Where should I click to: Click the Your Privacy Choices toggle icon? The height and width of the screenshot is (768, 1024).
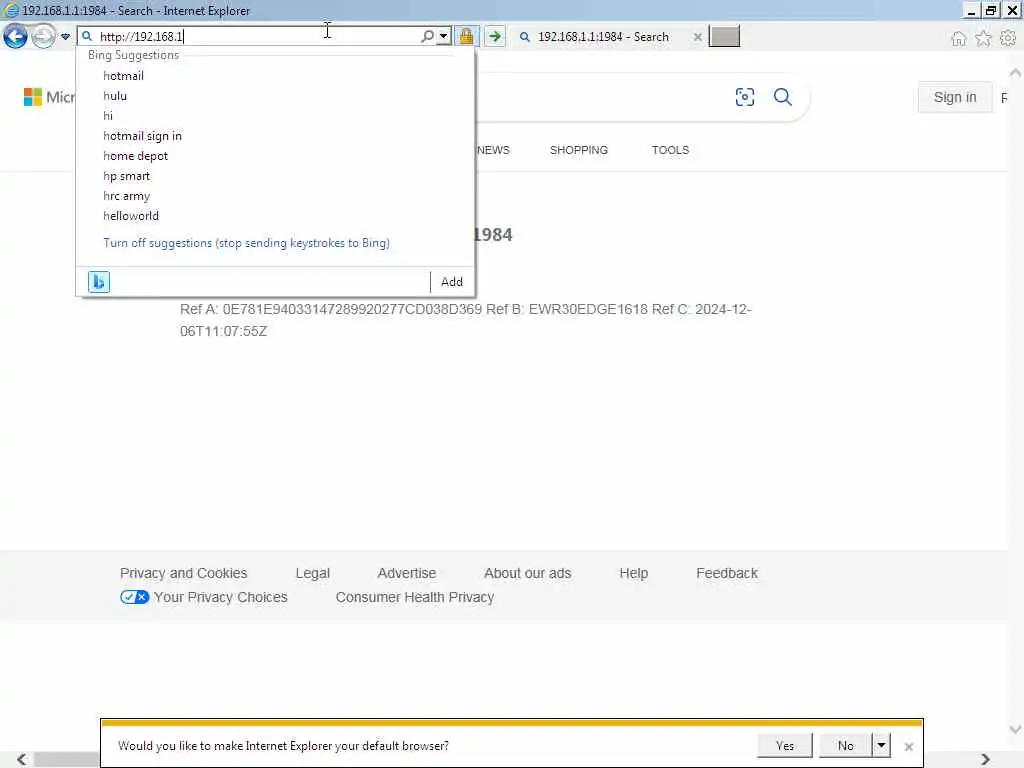coord(135,597)
